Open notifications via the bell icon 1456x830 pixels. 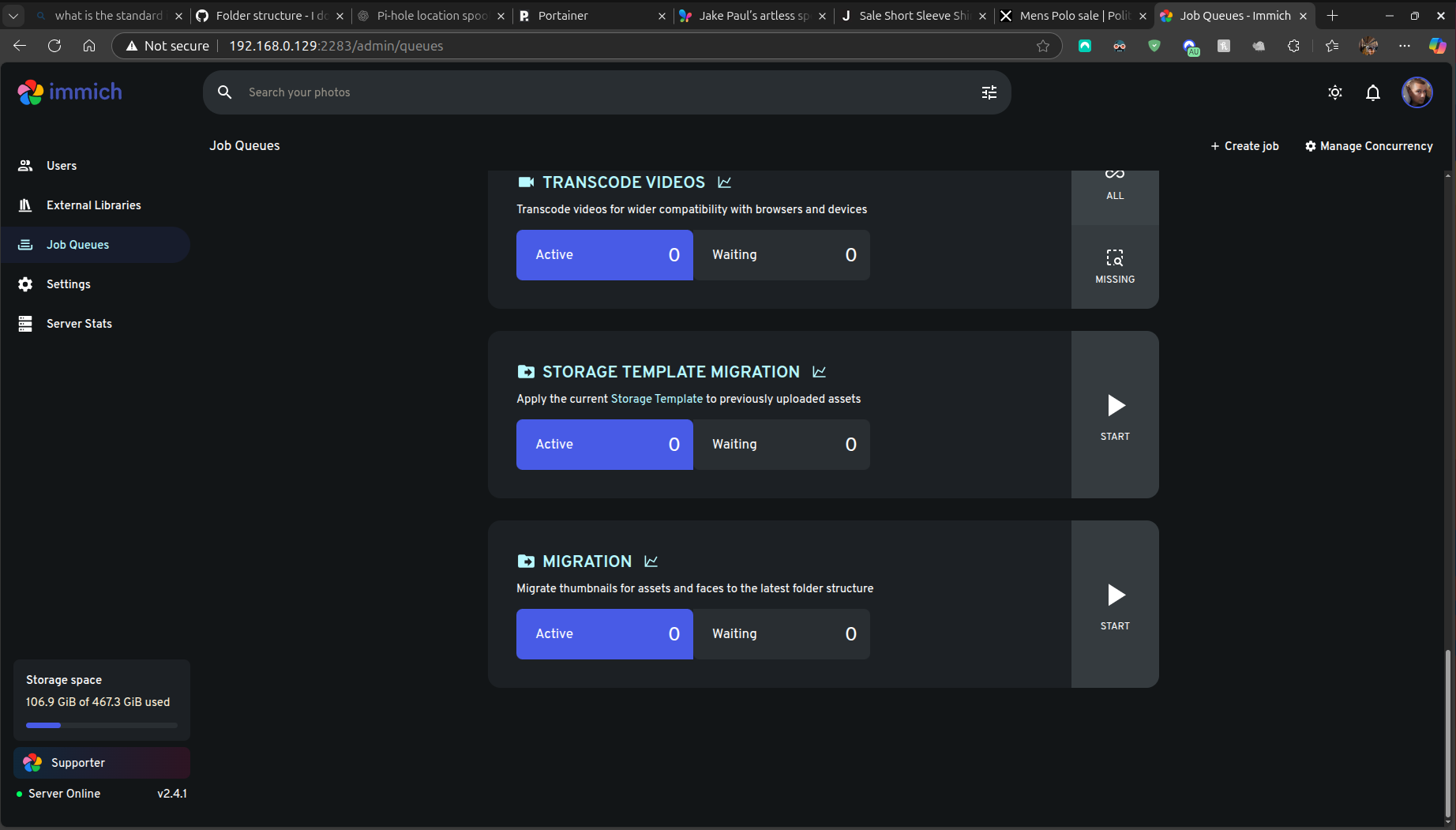point(1373,92)
